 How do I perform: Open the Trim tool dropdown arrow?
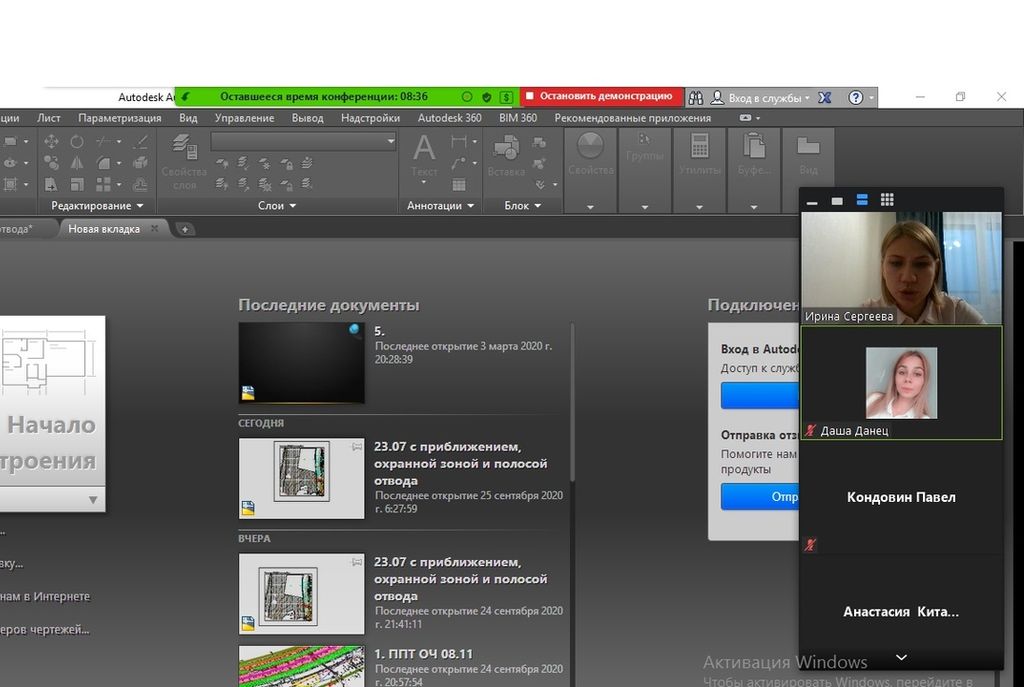click(119, 141)
